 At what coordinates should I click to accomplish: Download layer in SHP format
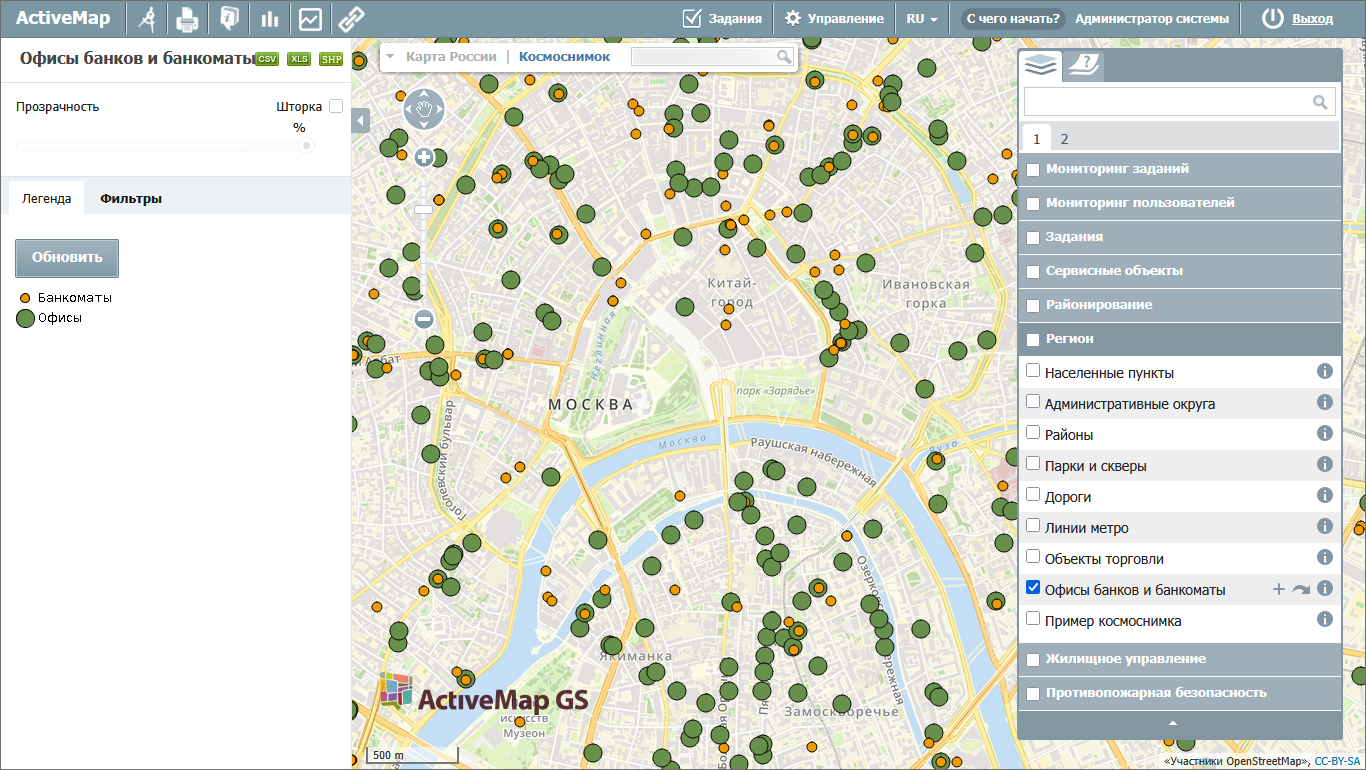(331, 59)
